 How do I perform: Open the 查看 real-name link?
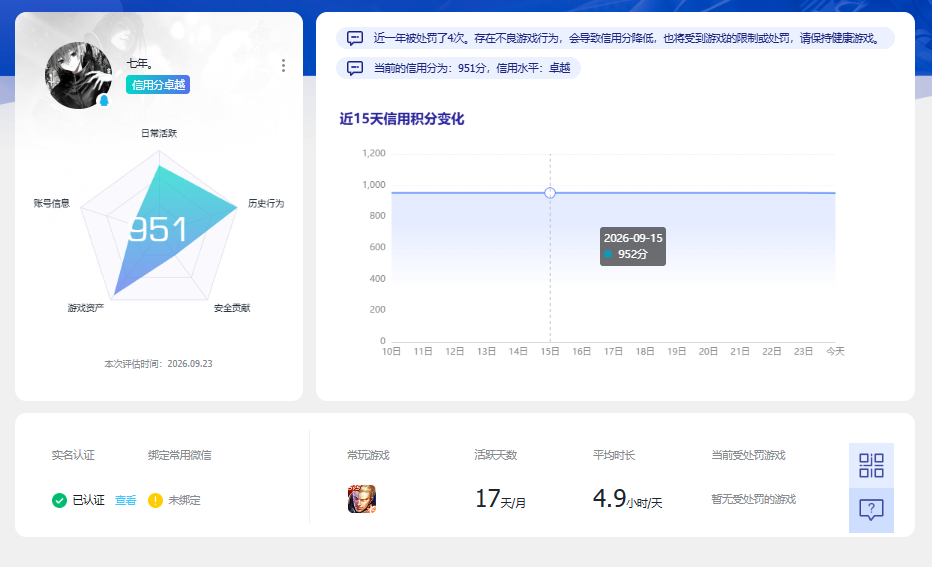click(x=125, y=500)
